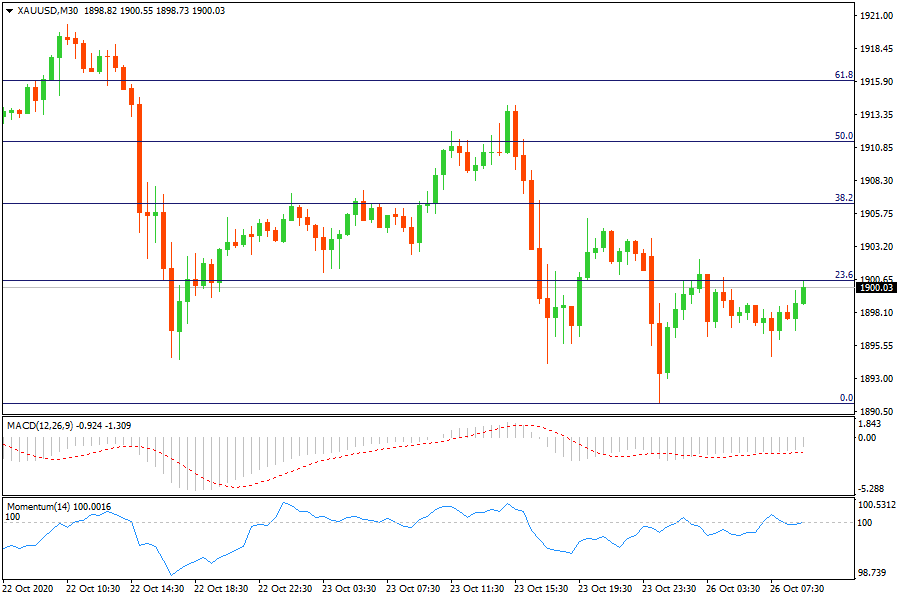
Task: Click the 26 Oct 07:30 time label
Action: coord(798,589)
